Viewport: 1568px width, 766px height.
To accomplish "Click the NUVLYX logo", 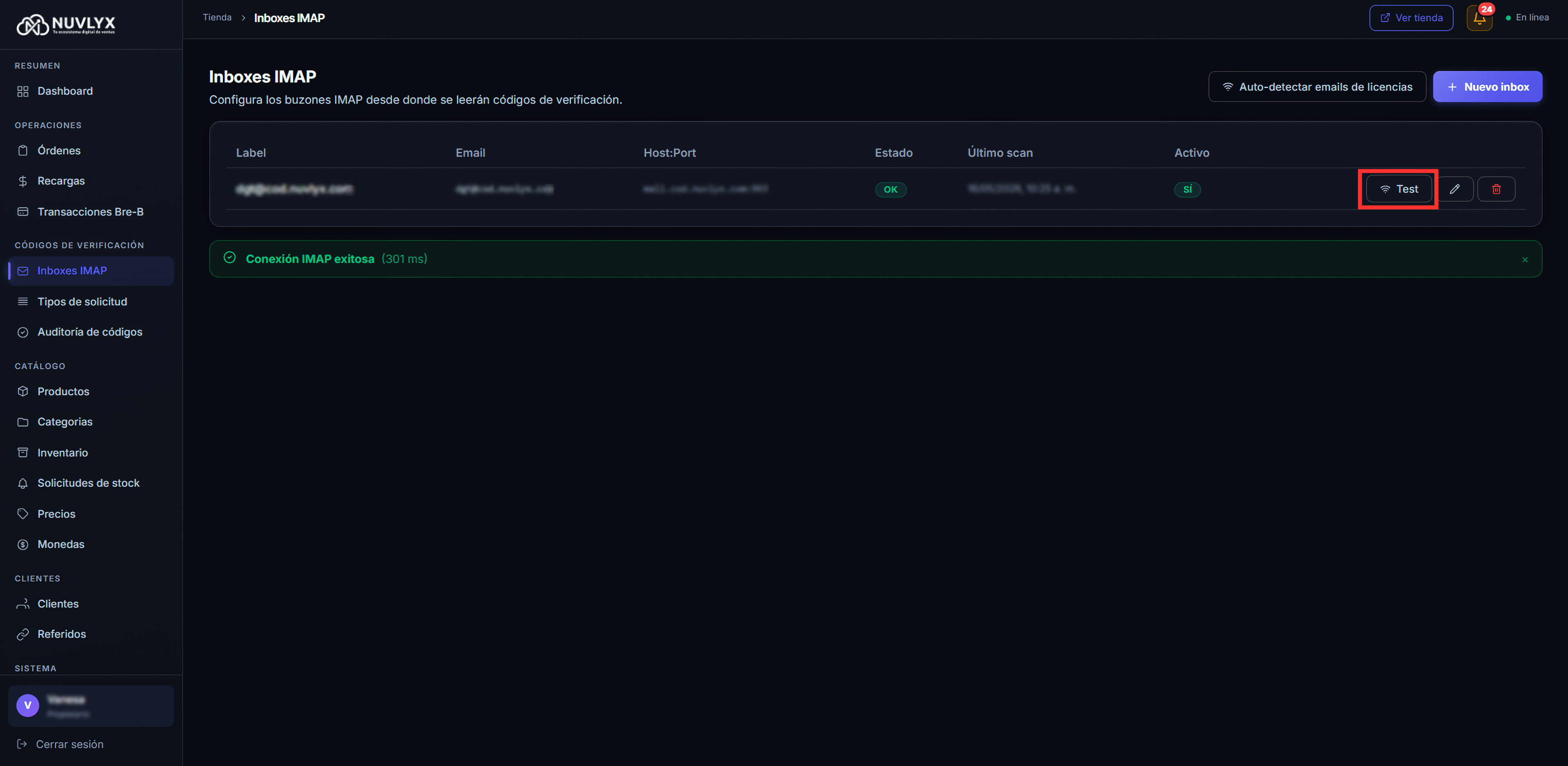I will click(66, 24).
